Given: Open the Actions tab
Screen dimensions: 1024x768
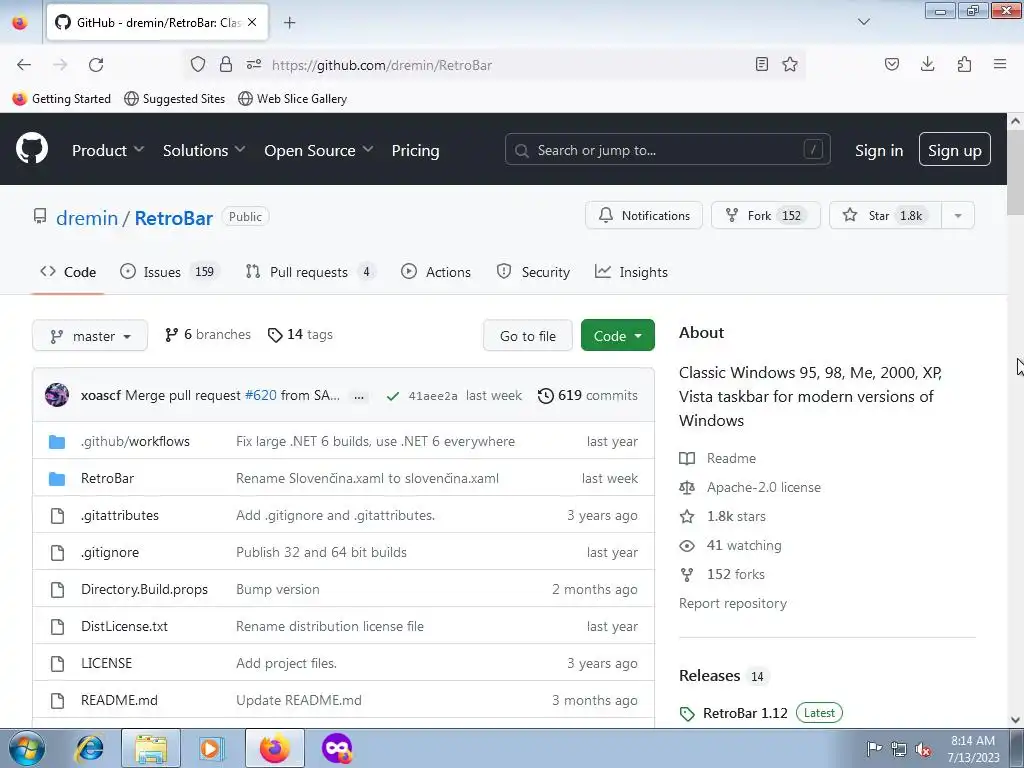Looking at the screenshot, I should coord(436,272).
